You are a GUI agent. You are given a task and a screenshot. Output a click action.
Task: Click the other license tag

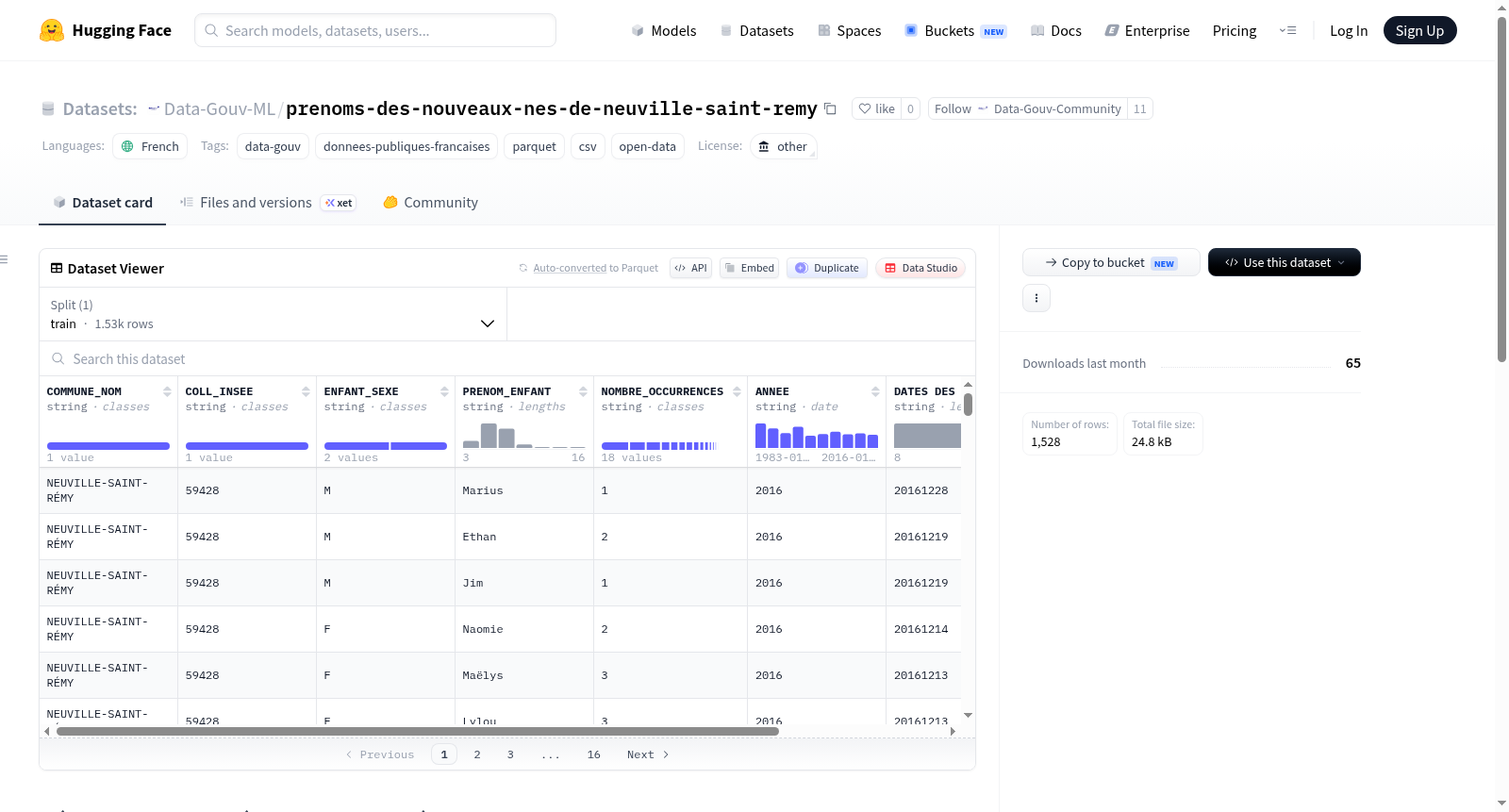784,146
